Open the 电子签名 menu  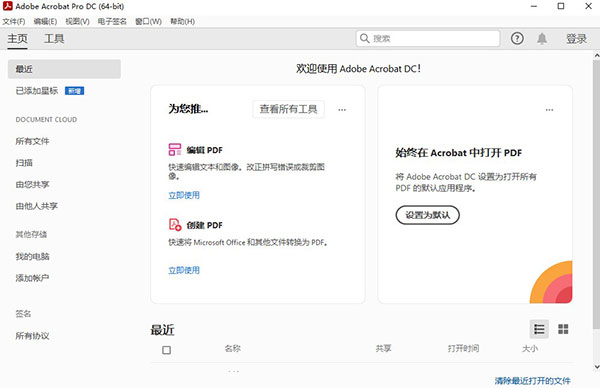click(112, 21)
